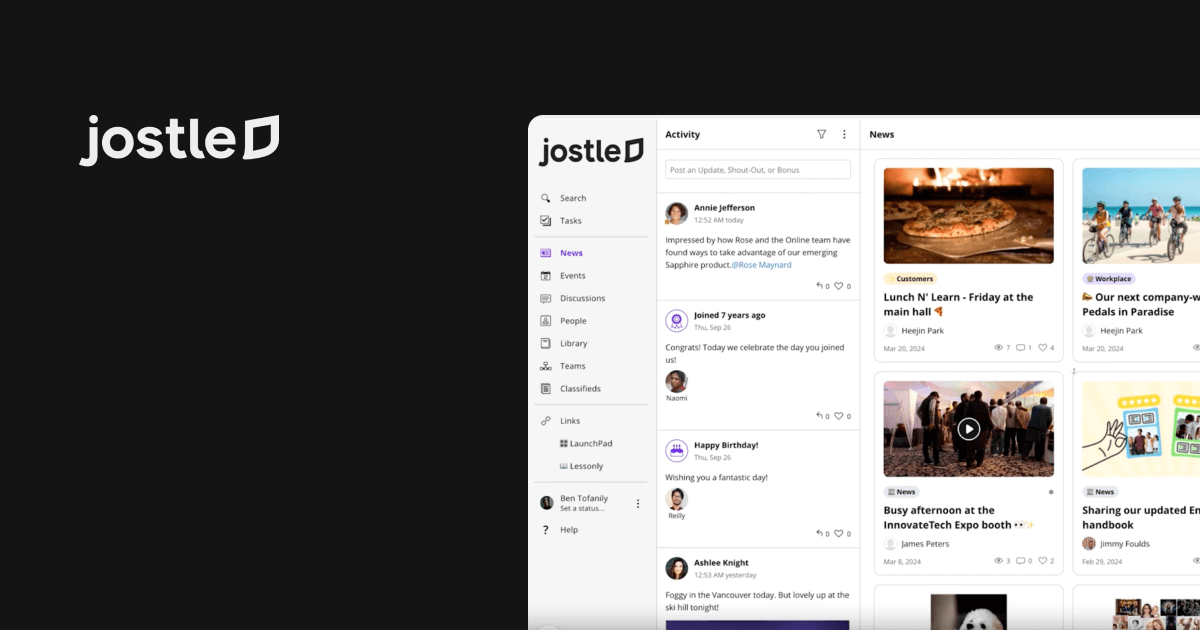Play the InnovateTech Expo video

pos(968,429)
